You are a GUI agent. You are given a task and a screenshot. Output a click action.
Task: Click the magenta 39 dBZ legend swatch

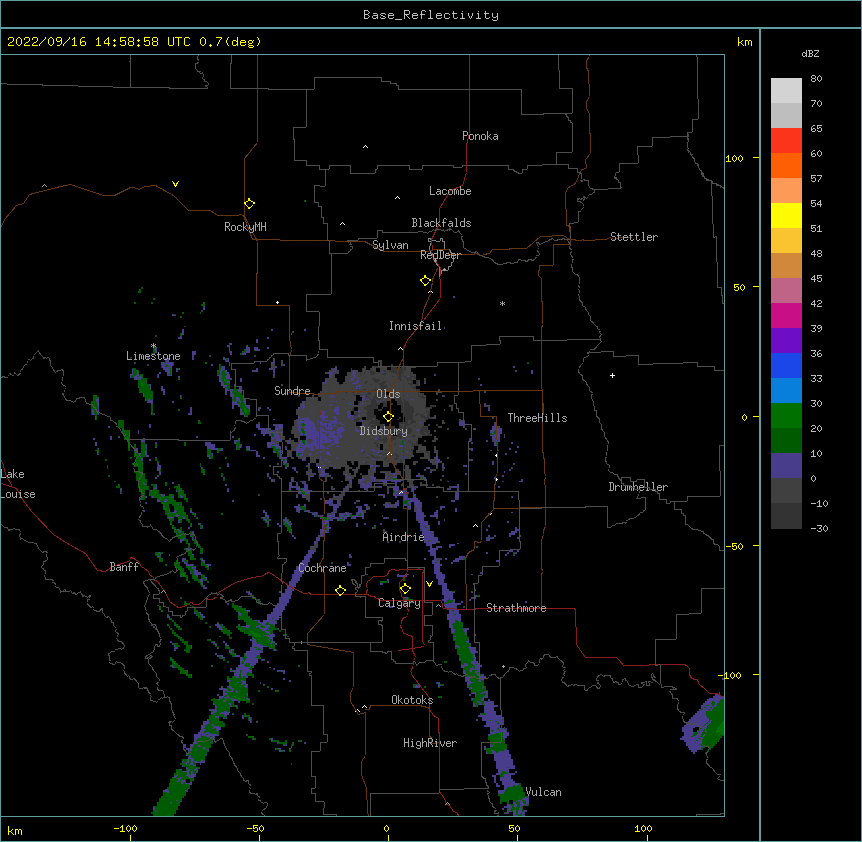point(786,316)
